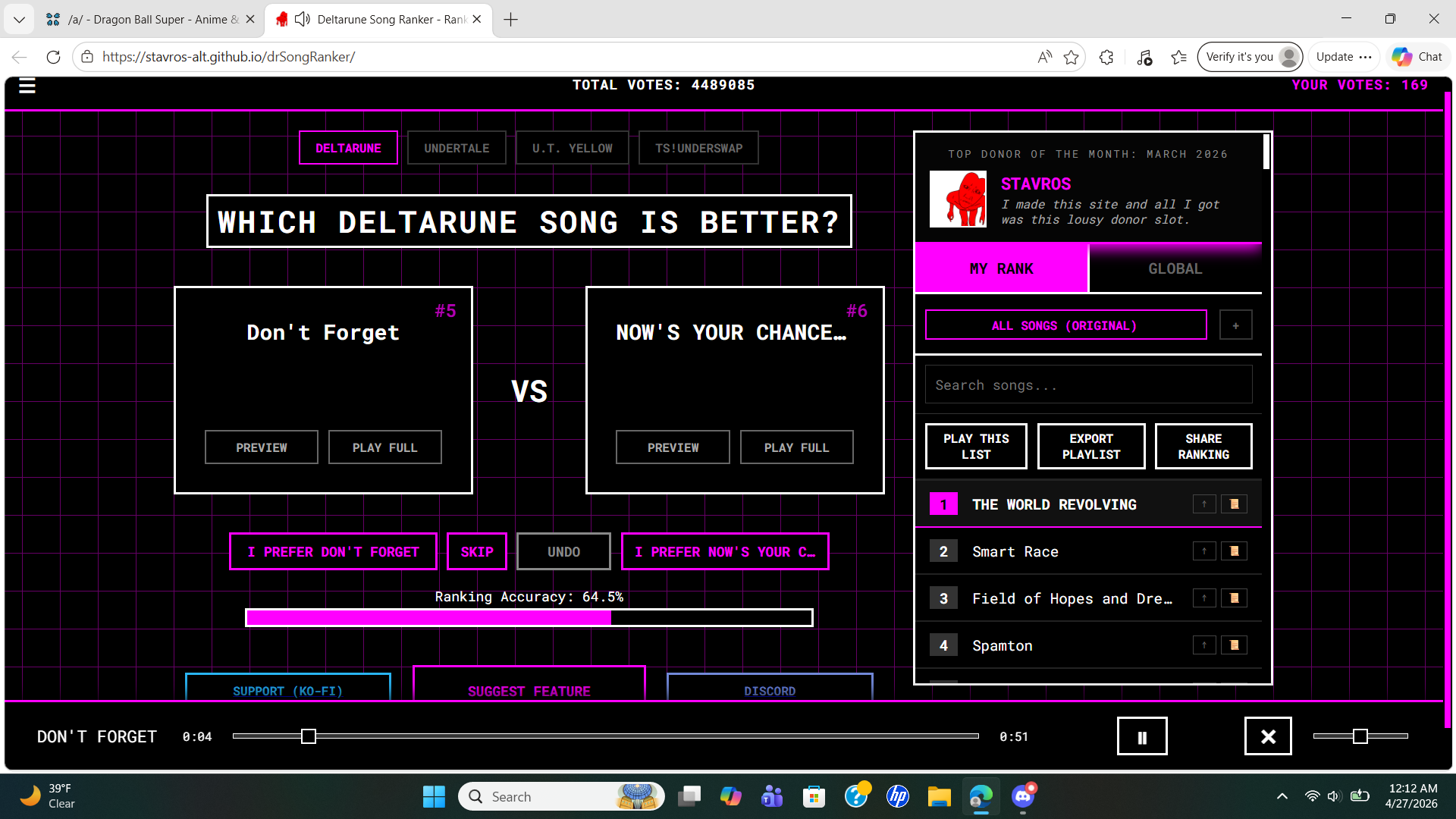1456x819 pixels.
Task: Mute the Deltarune Song Ranker browser tab
Action: coord(303,19)
